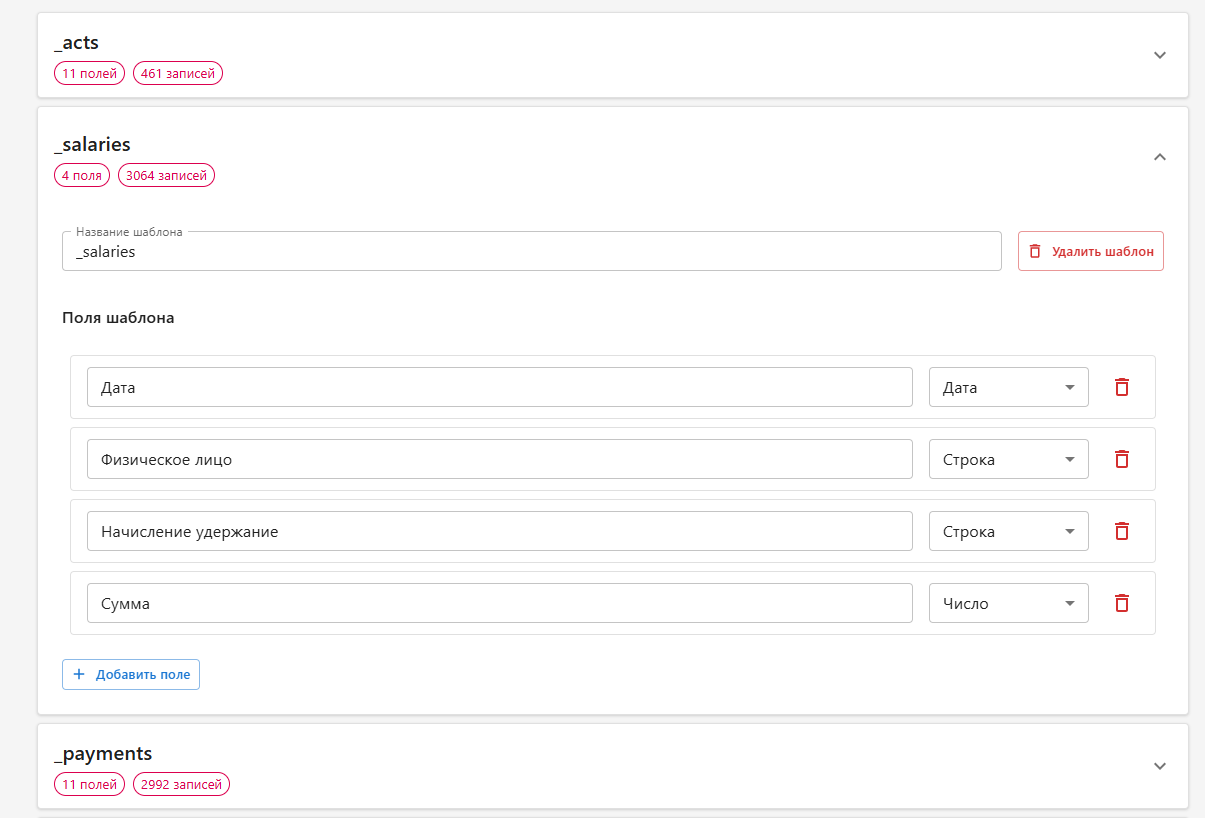Expand the _acts template chevron
The height and width of the screenshot is (818, 1205).
pos(1160,55)
